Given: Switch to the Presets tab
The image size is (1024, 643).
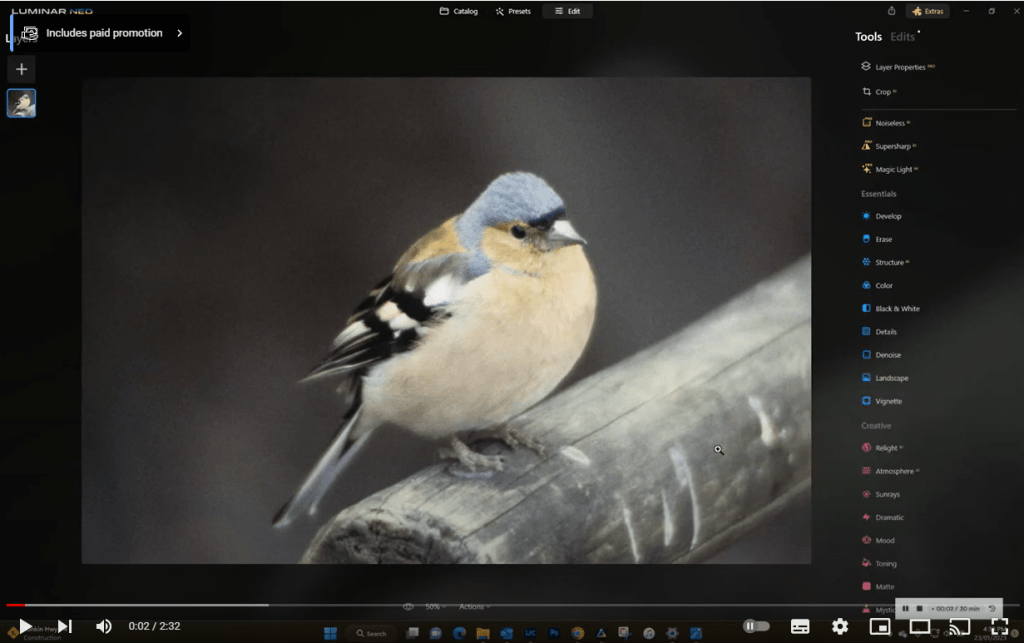Looking at the screenshot, I should [513, 11].
